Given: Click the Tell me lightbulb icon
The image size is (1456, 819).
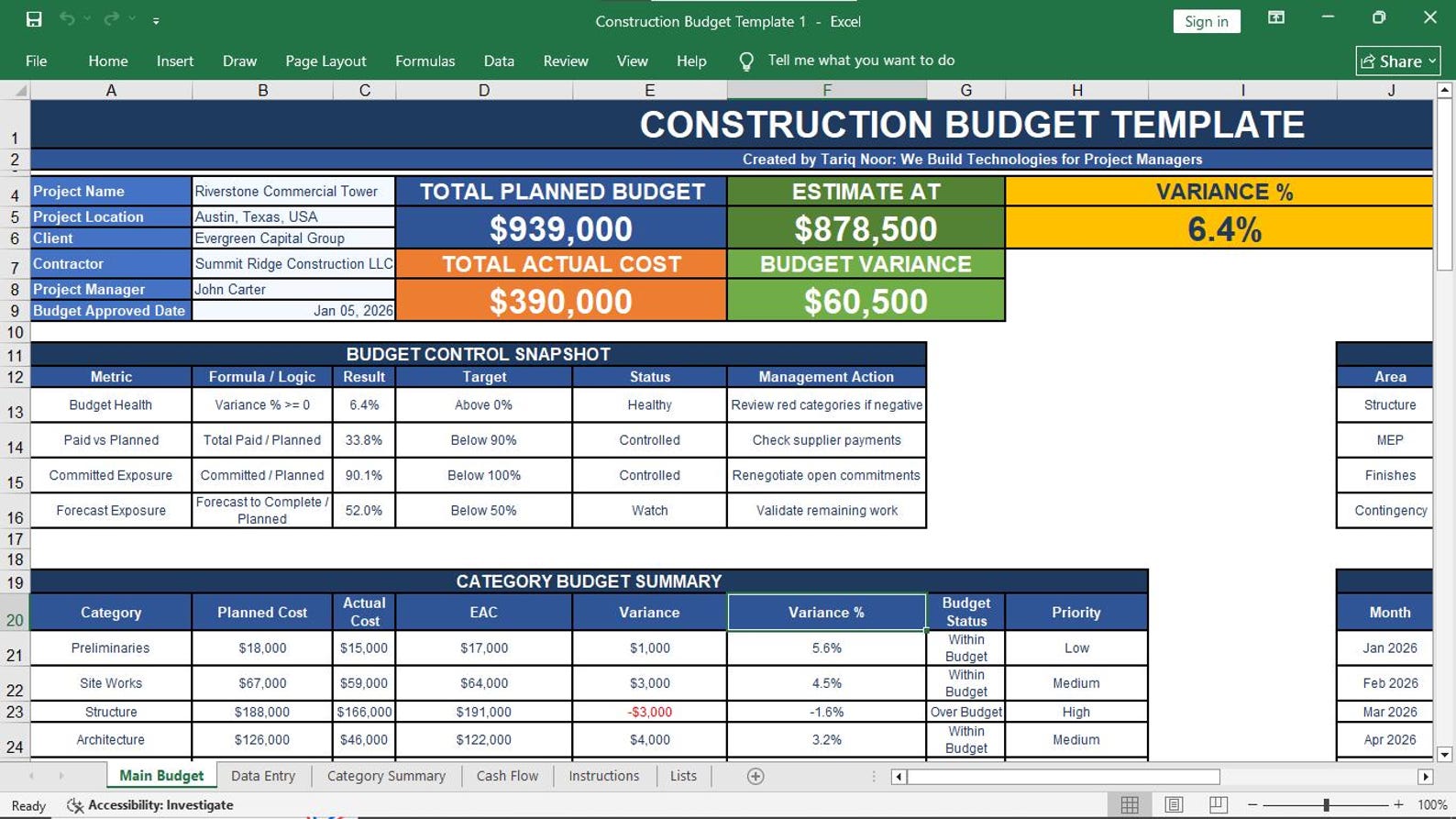Looking at the screenshot, I should pos(746,61).
